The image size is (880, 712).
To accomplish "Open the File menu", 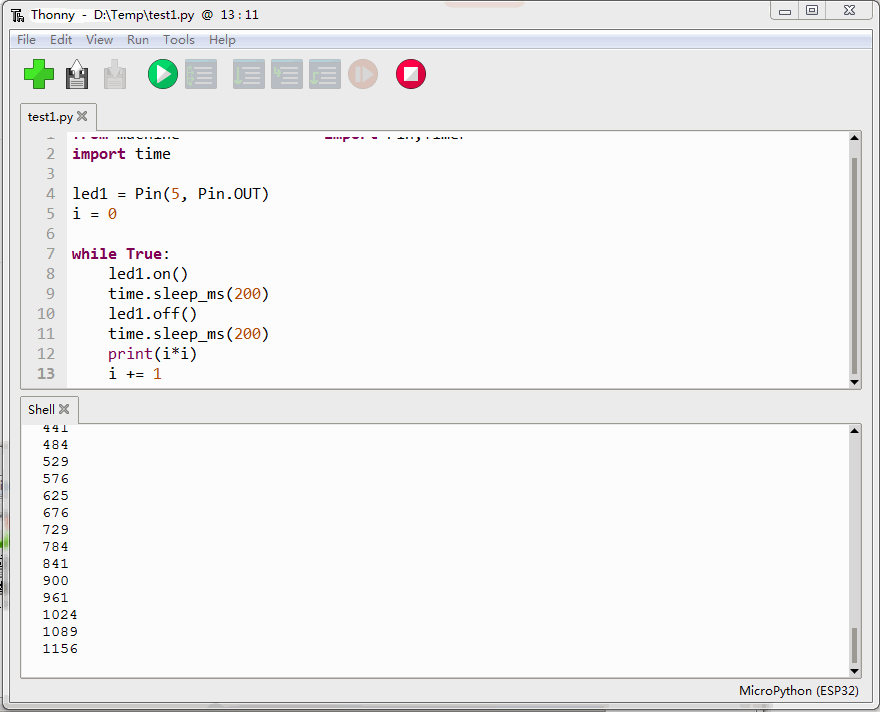I will (26, 40).
